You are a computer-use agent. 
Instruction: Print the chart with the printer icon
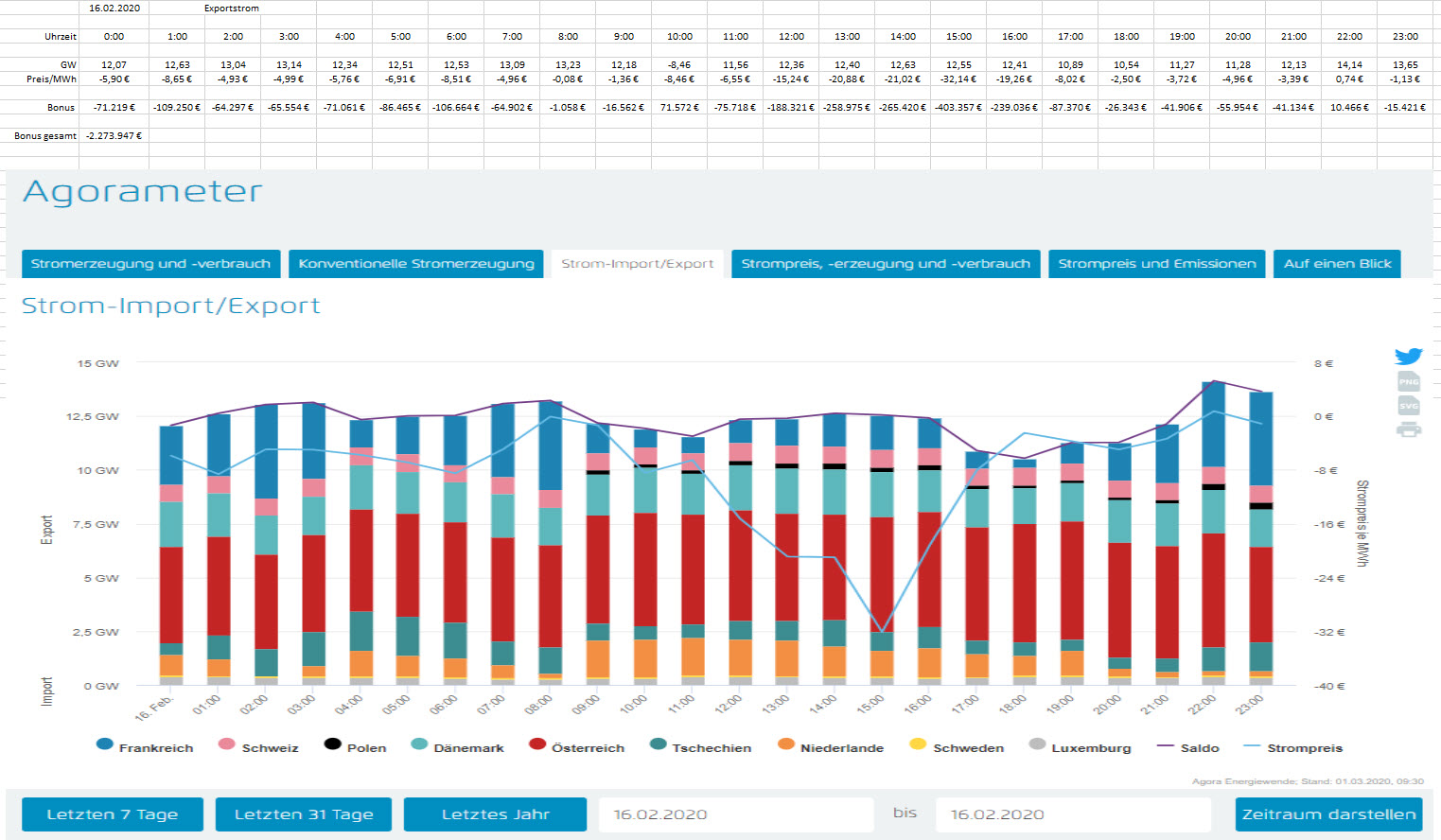point(1408,429)
